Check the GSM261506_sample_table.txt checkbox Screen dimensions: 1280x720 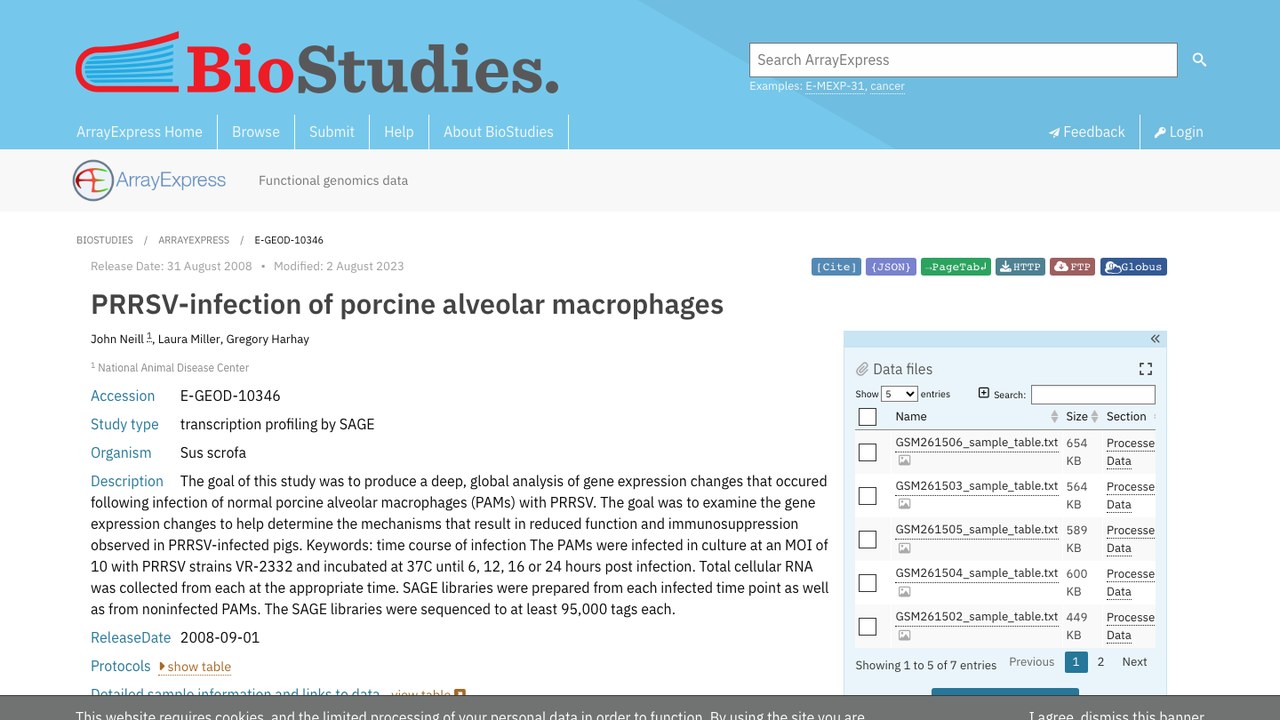tap(867, 452)
